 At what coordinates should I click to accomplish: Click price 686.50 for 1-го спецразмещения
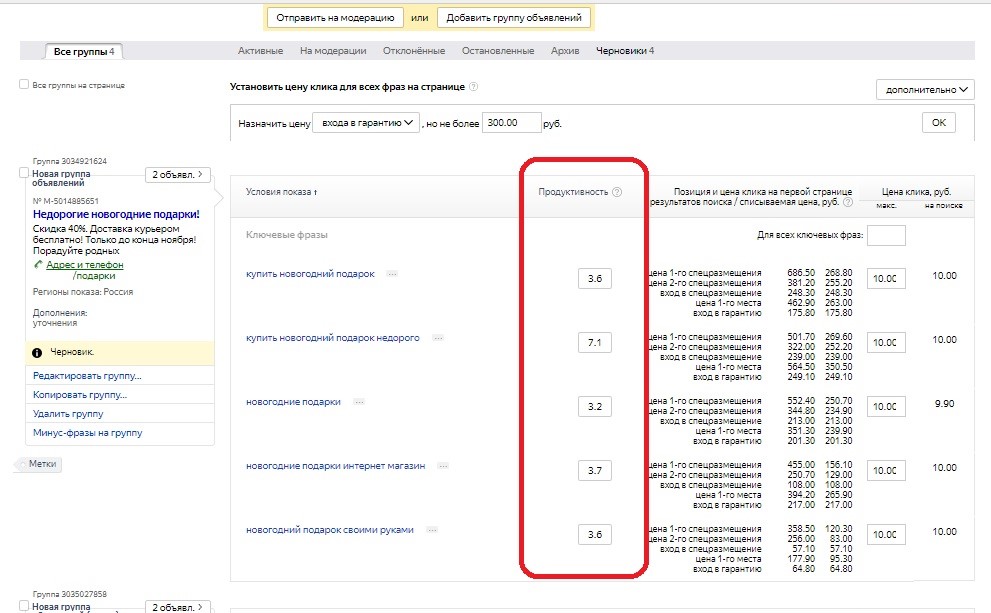point(801,273)
